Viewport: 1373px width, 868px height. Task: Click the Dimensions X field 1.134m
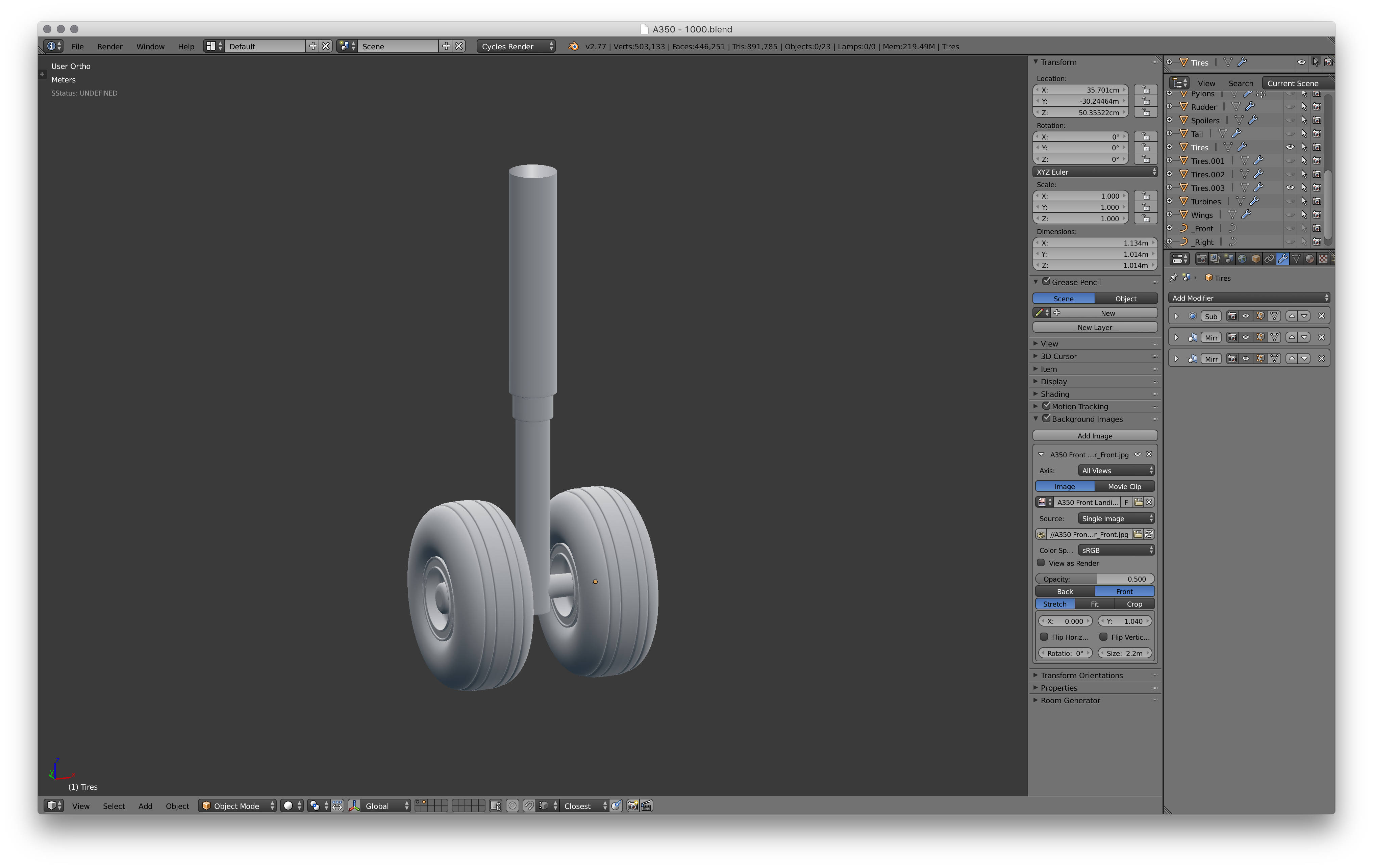point(1095,243)
